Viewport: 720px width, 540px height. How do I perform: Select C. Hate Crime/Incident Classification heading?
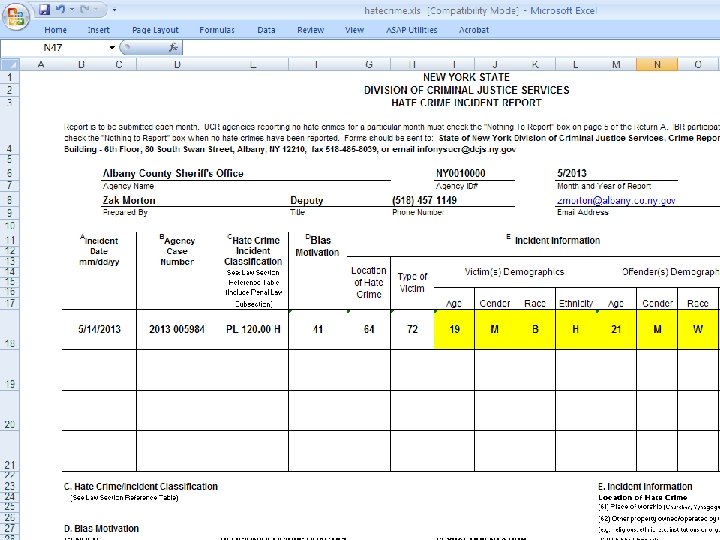[141, 486]
